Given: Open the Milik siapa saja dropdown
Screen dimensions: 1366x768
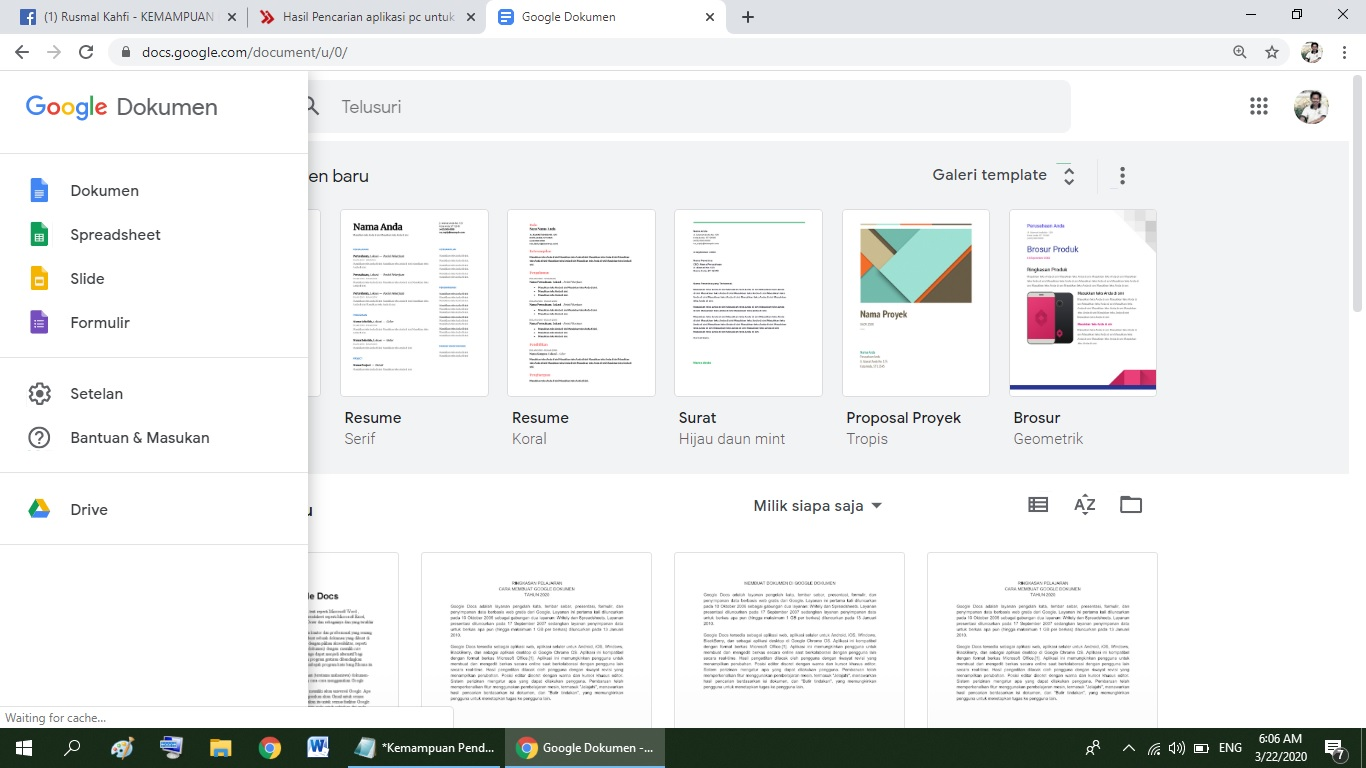Looking at the screenshot, I should [x=818, y=506].
